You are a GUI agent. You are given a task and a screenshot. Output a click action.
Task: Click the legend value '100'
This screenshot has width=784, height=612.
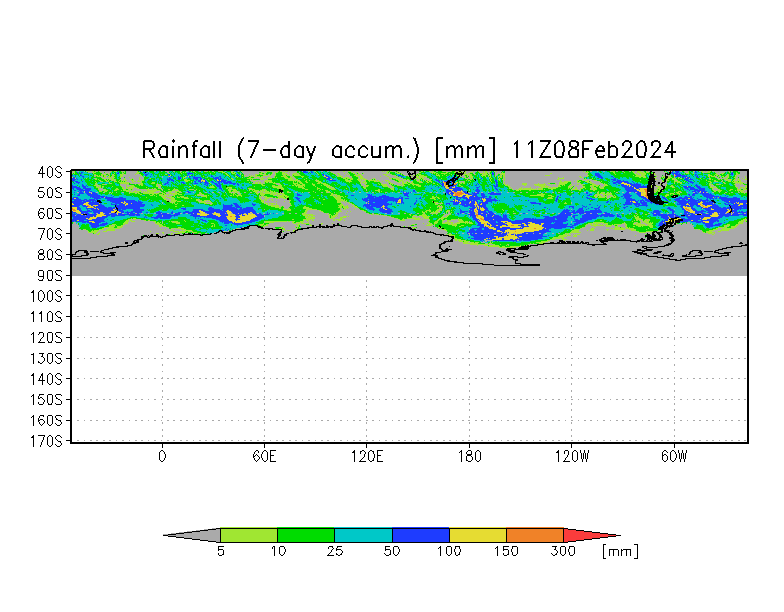(449, 552)
